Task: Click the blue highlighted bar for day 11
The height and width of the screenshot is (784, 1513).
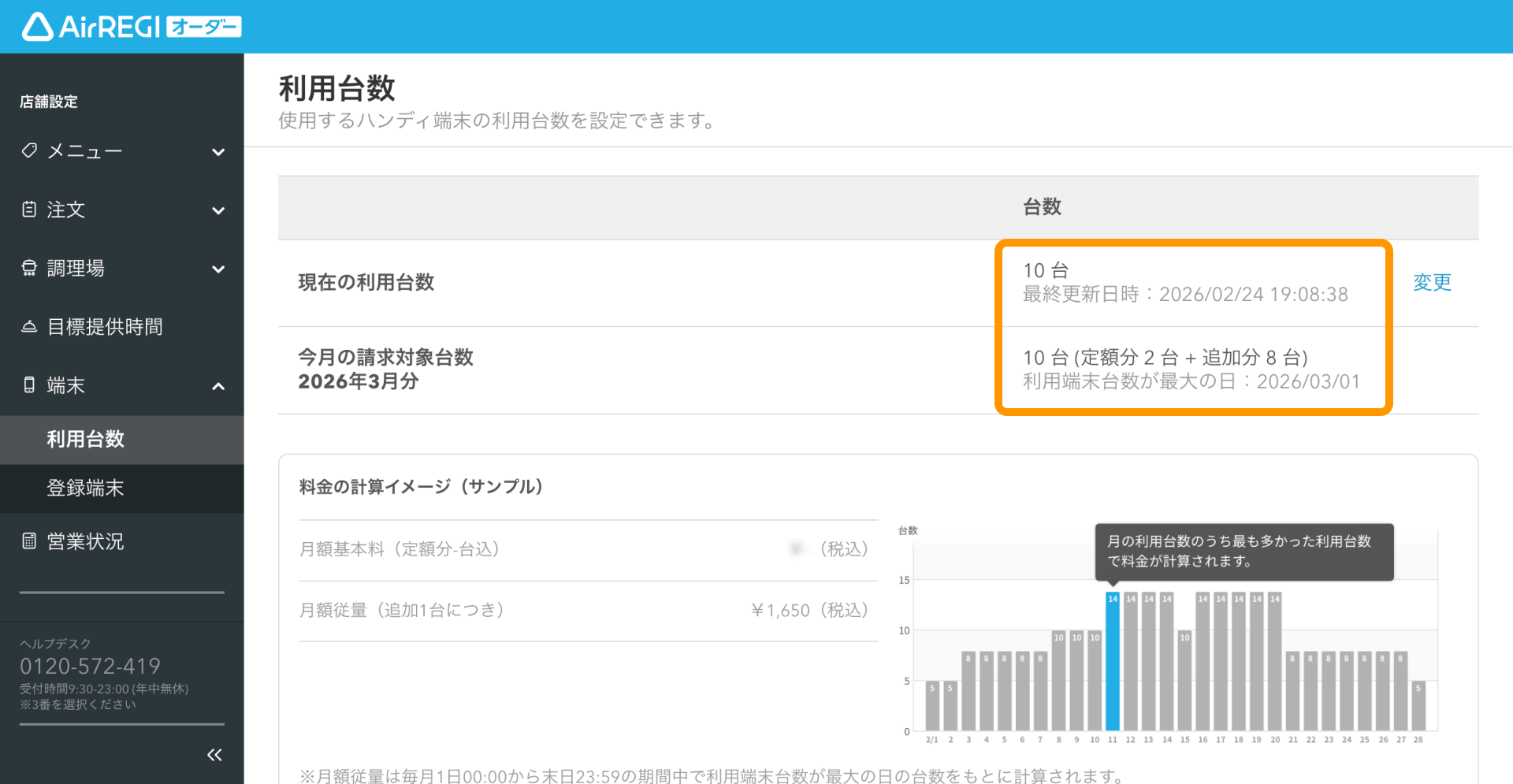Action: coord(1112,661)
